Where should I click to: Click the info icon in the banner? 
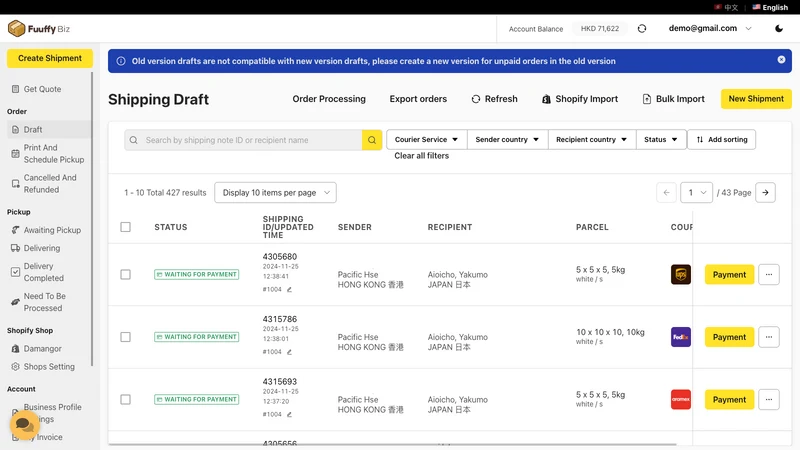click(x=121, y=61)
